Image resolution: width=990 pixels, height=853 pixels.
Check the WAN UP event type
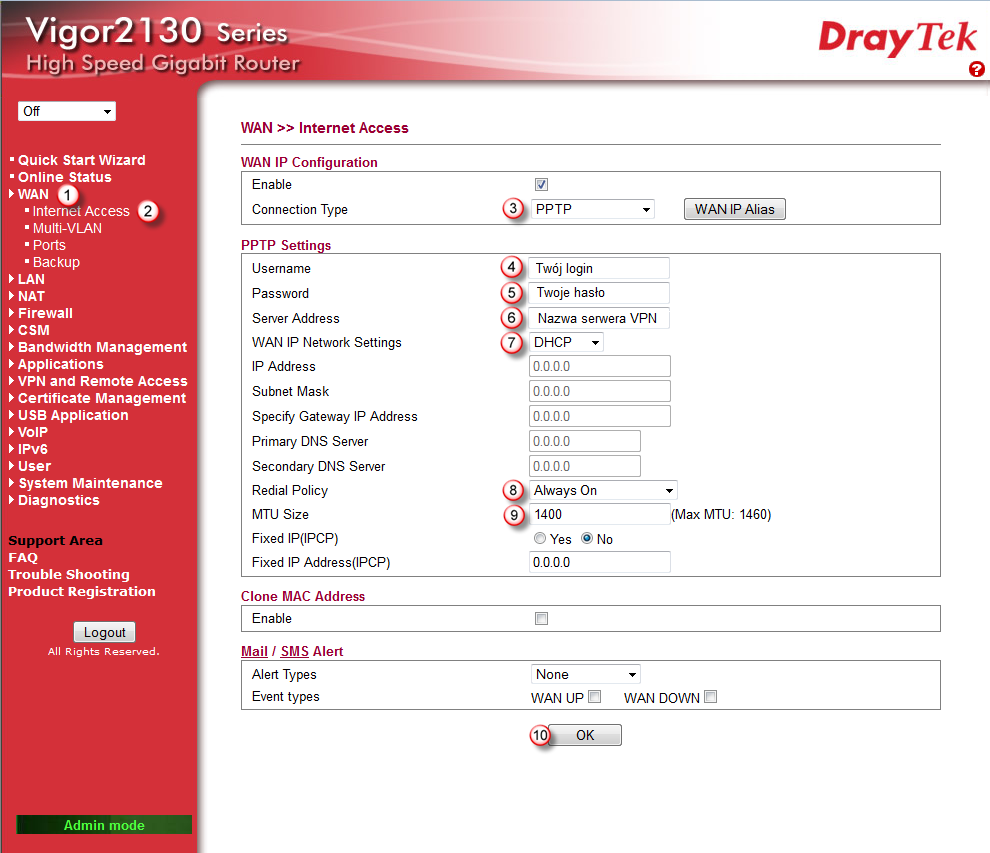pyautogui.click(x=594, y=696)
